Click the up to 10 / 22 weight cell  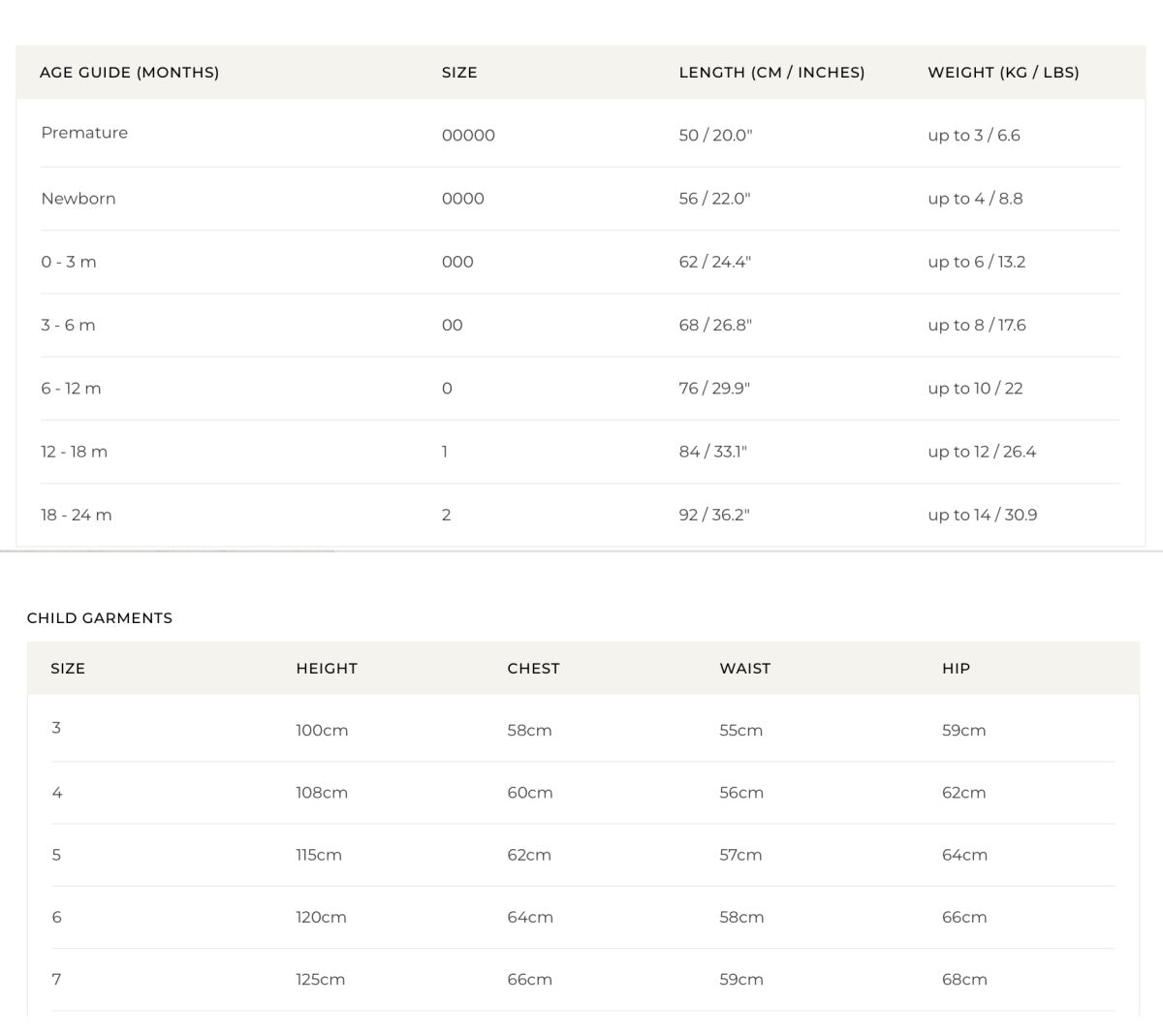click(975, 389)
